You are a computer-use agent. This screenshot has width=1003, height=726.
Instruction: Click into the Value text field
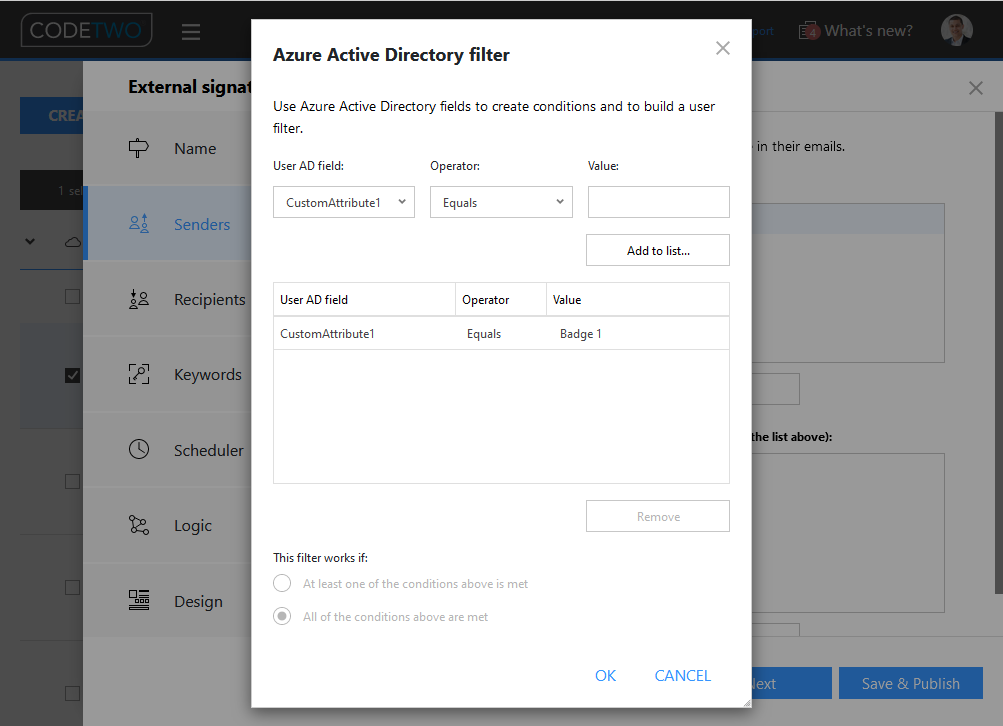click(x=658, y=202)
